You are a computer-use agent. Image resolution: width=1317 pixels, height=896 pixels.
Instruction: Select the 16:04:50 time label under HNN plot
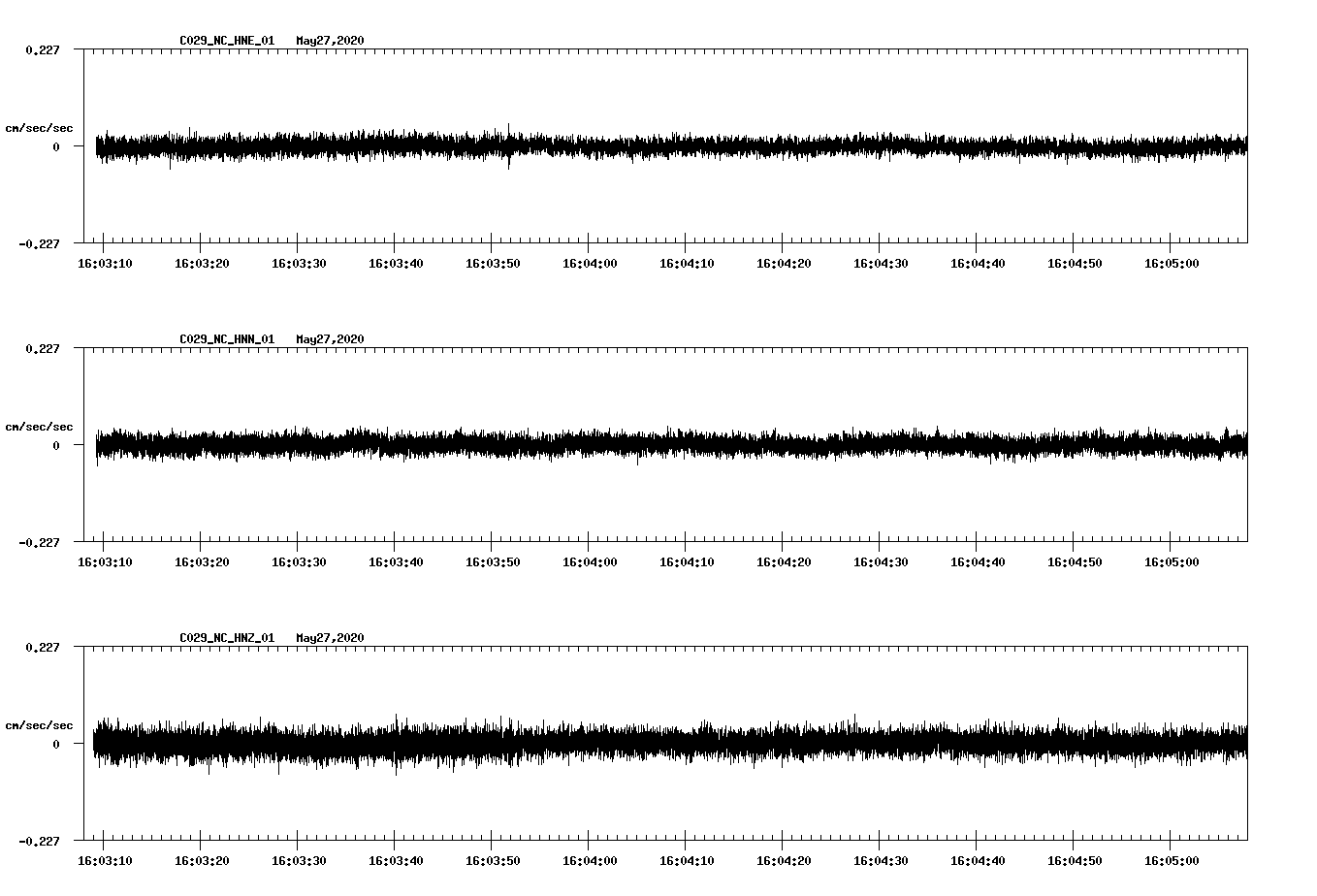[x=1075, y=561]
